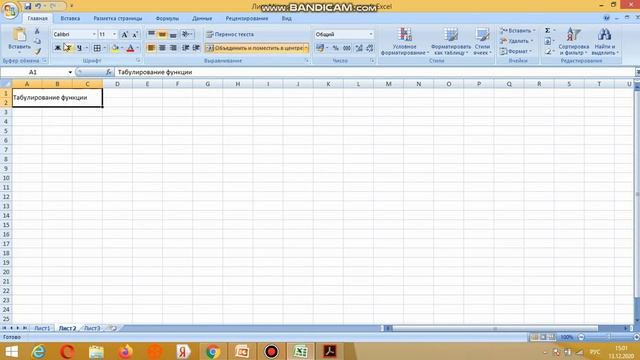Toggle Перенос текста wrap text
Viewport: 640px width, 360px height.
[x=230, y=34]
